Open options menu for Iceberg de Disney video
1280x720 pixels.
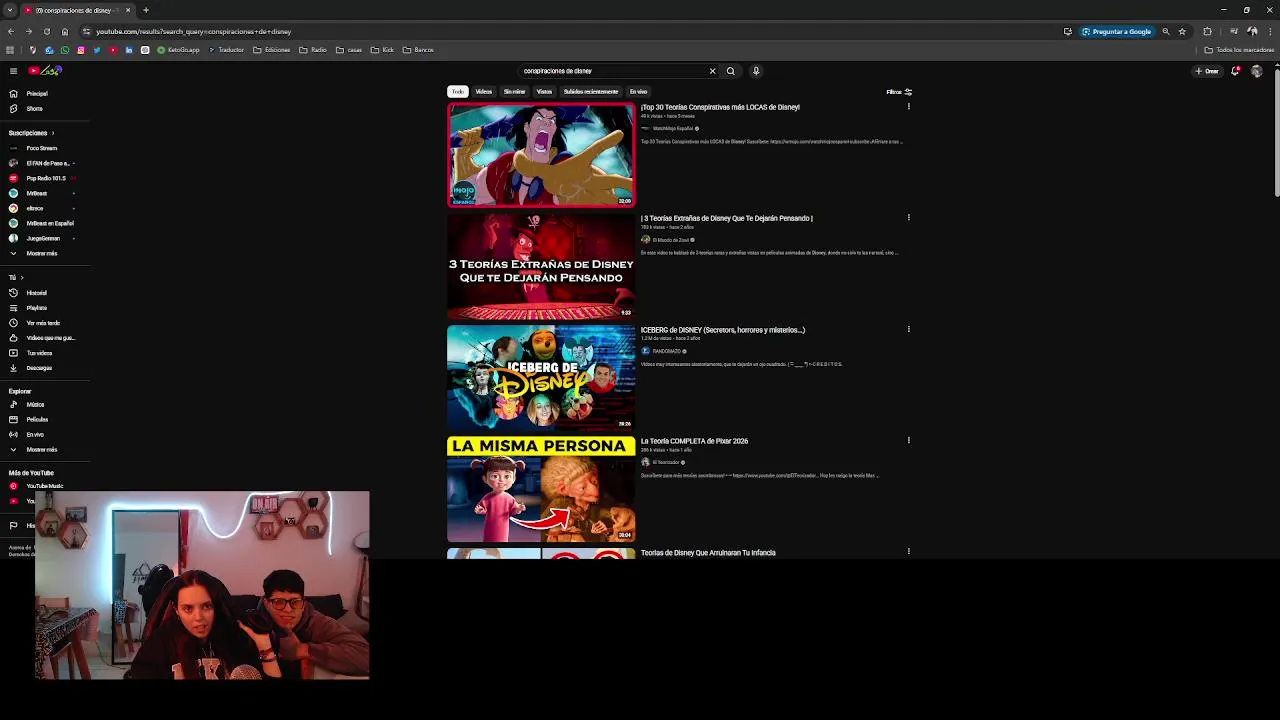(x=908, y=329)
